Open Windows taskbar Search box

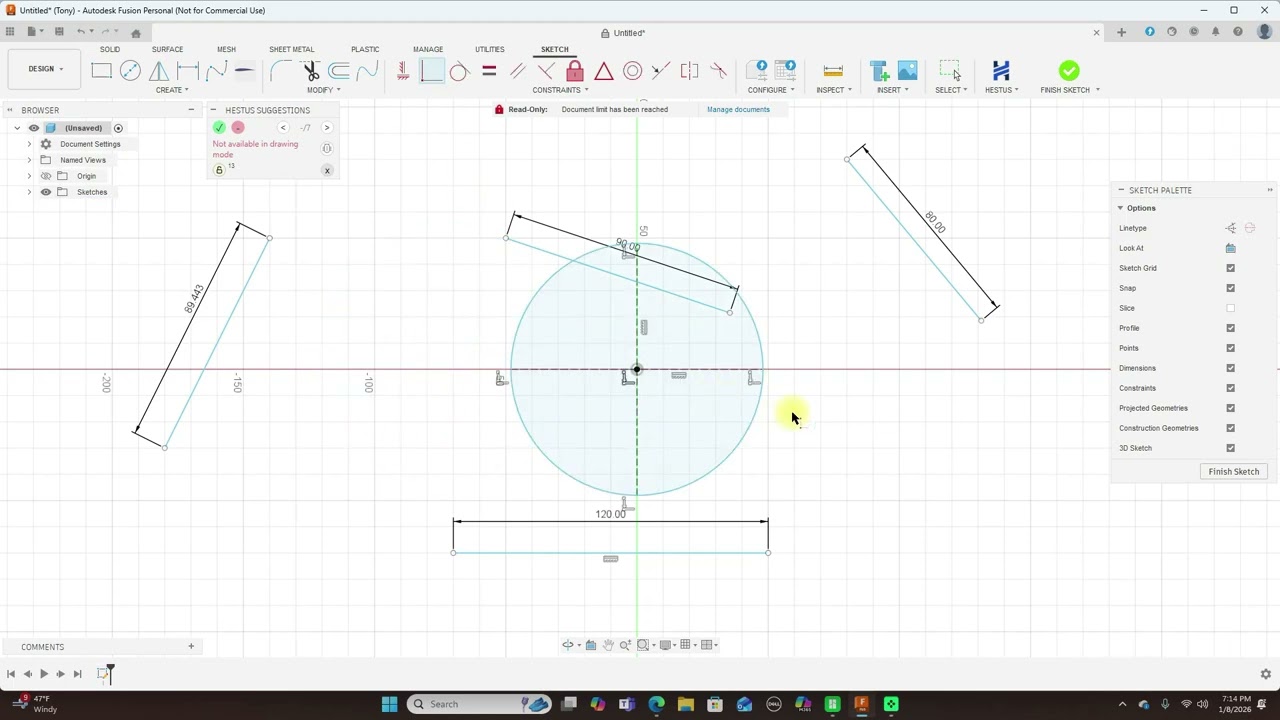pos(479,704)
